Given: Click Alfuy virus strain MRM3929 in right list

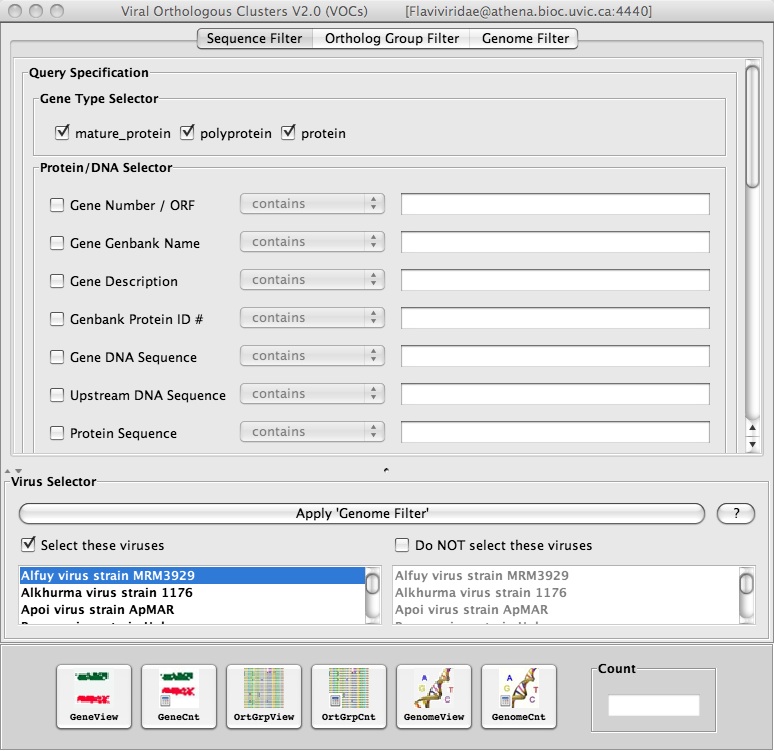Looking at the screenshot, I should (566, 576).
